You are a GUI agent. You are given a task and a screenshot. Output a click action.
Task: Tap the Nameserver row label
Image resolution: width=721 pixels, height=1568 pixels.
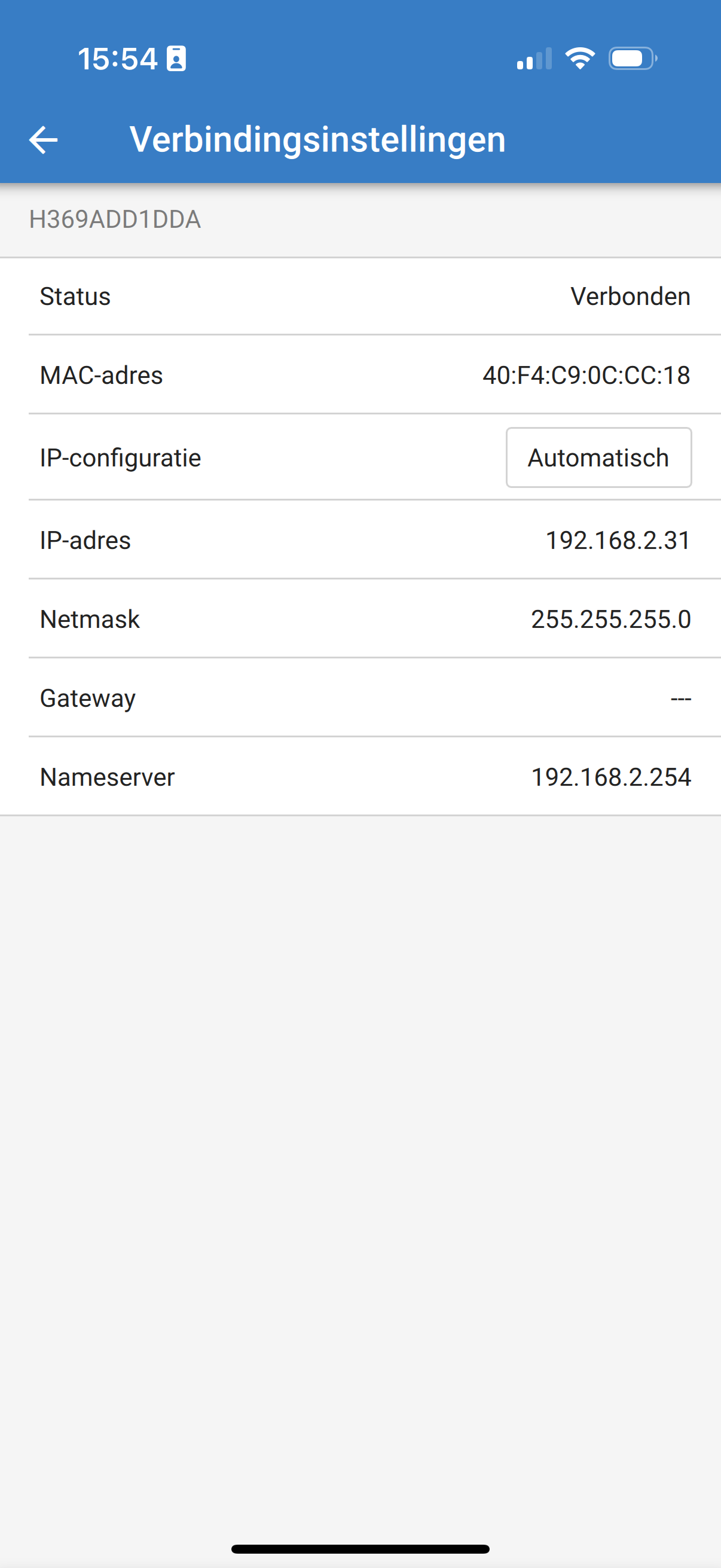click(x=107, y=777)
